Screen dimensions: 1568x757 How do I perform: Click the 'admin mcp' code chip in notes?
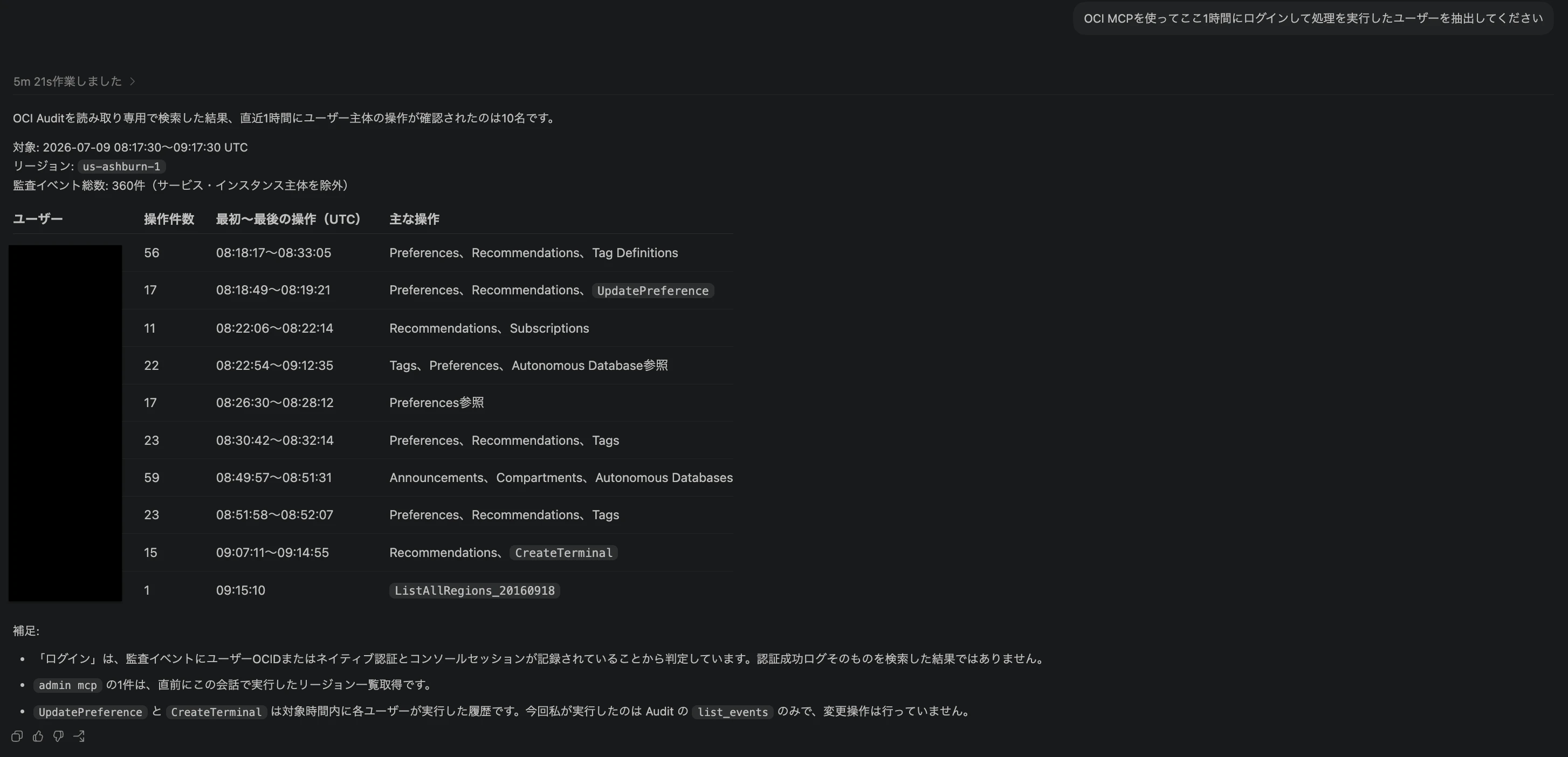click(67, 685)
